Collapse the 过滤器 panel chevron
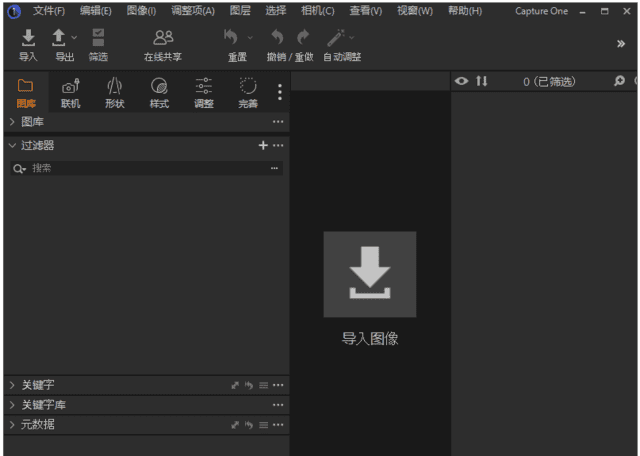Image resolution: width=640 pixels, height=456 pixels. (x=12, y=145)
